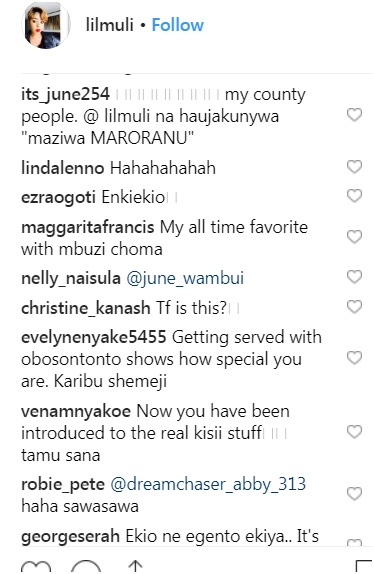The height and width of the screenshot is (574, 374).
Task: Open the @dreamchaser_abby_313 mention
Action: [x=208, y=484]
